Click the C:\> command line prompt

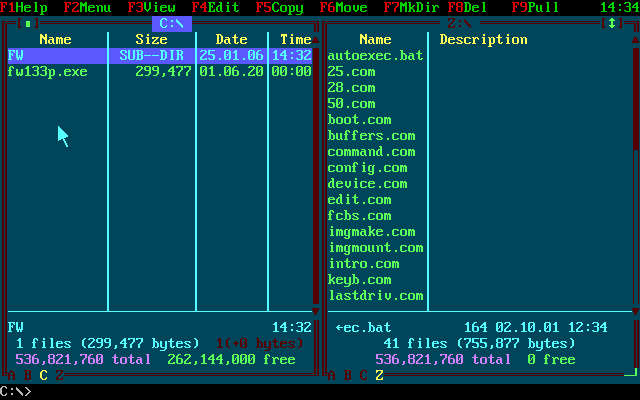16,391
